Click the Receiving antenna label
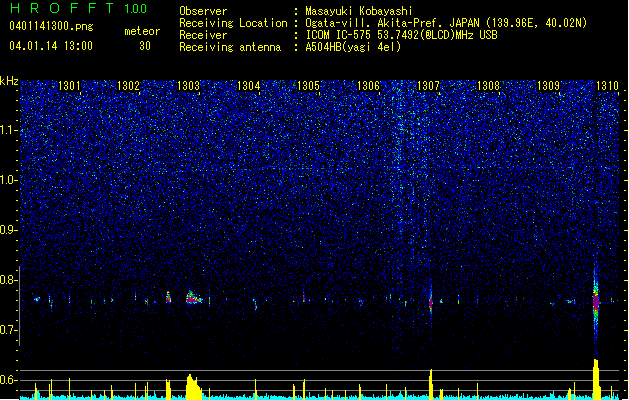The height and width of the screenshot is (400, 629). click(x=230, y=47)
